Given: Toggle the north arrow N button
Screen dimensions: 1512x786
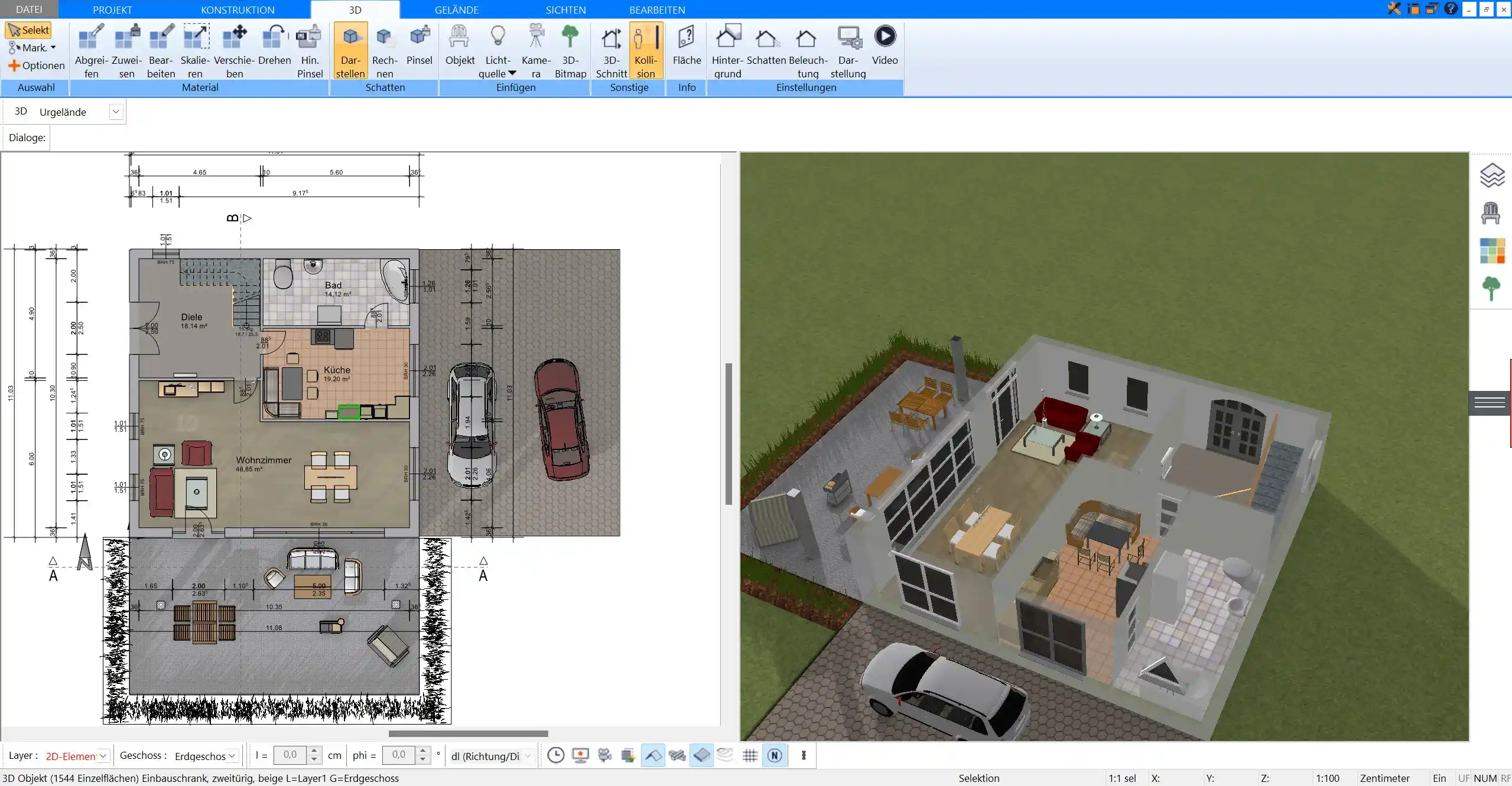Looking at the screenshot, I should (x=775, y=755).
